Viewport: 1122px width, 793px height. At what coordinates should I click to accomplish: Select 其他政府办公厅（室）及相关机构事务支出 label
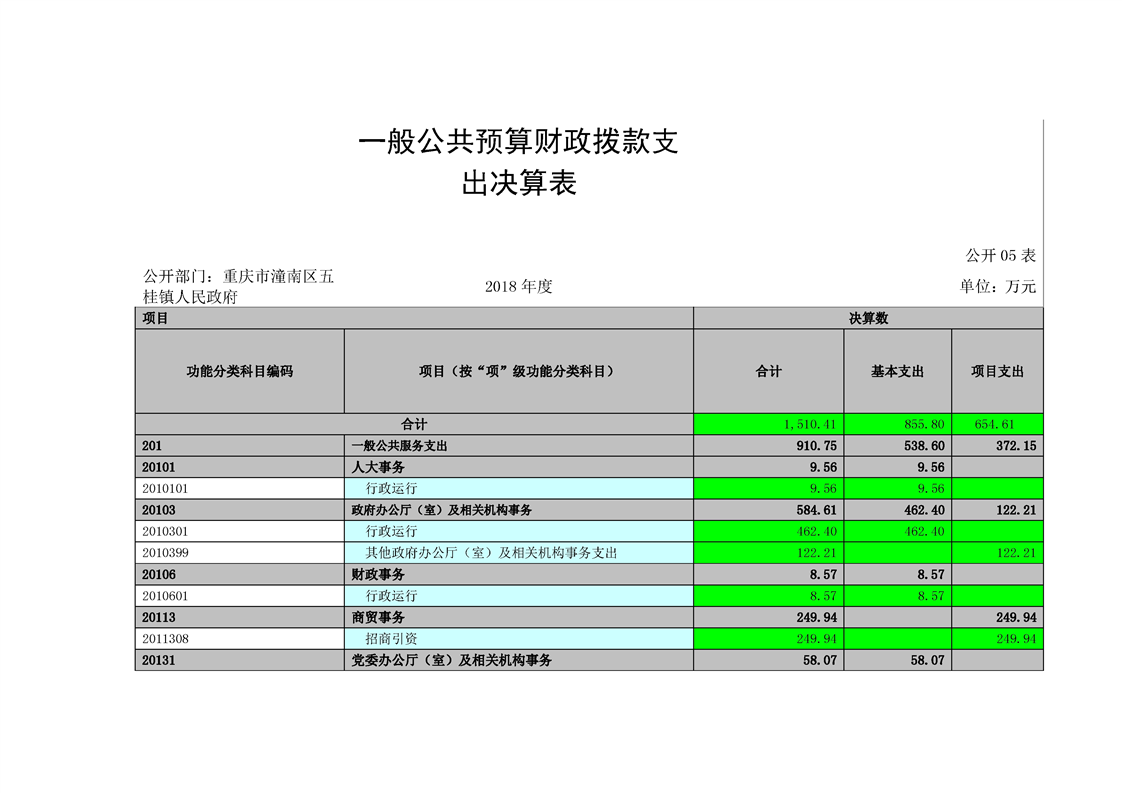click(492, 553)
